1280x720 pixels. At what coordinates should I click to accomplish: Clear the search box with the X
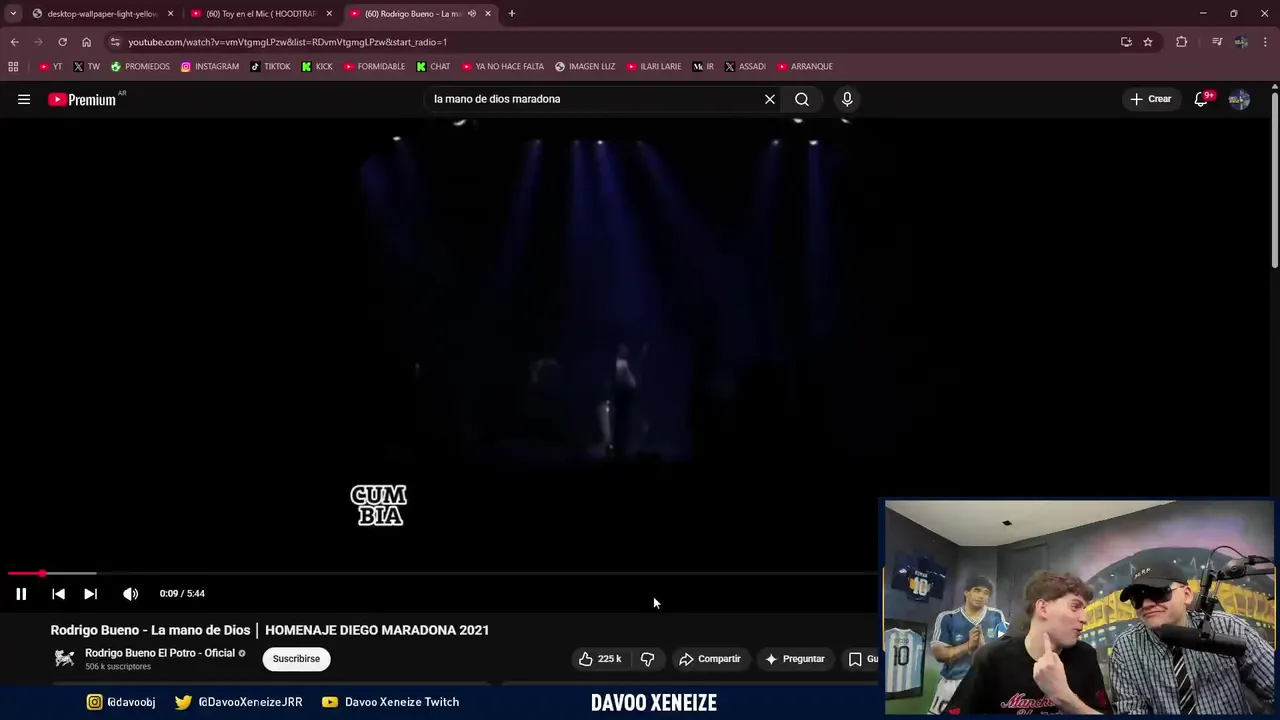[770, 99]
